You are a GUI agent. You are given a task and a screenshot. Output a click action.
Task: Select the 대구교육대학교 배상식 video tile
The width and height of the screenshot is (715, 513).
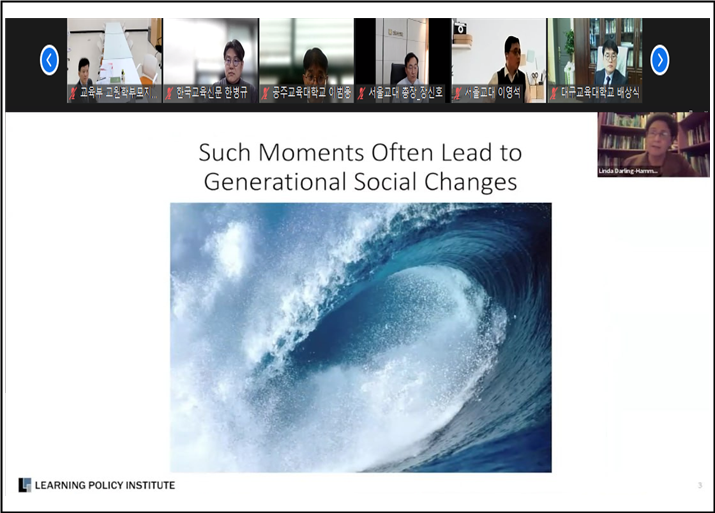594,55
